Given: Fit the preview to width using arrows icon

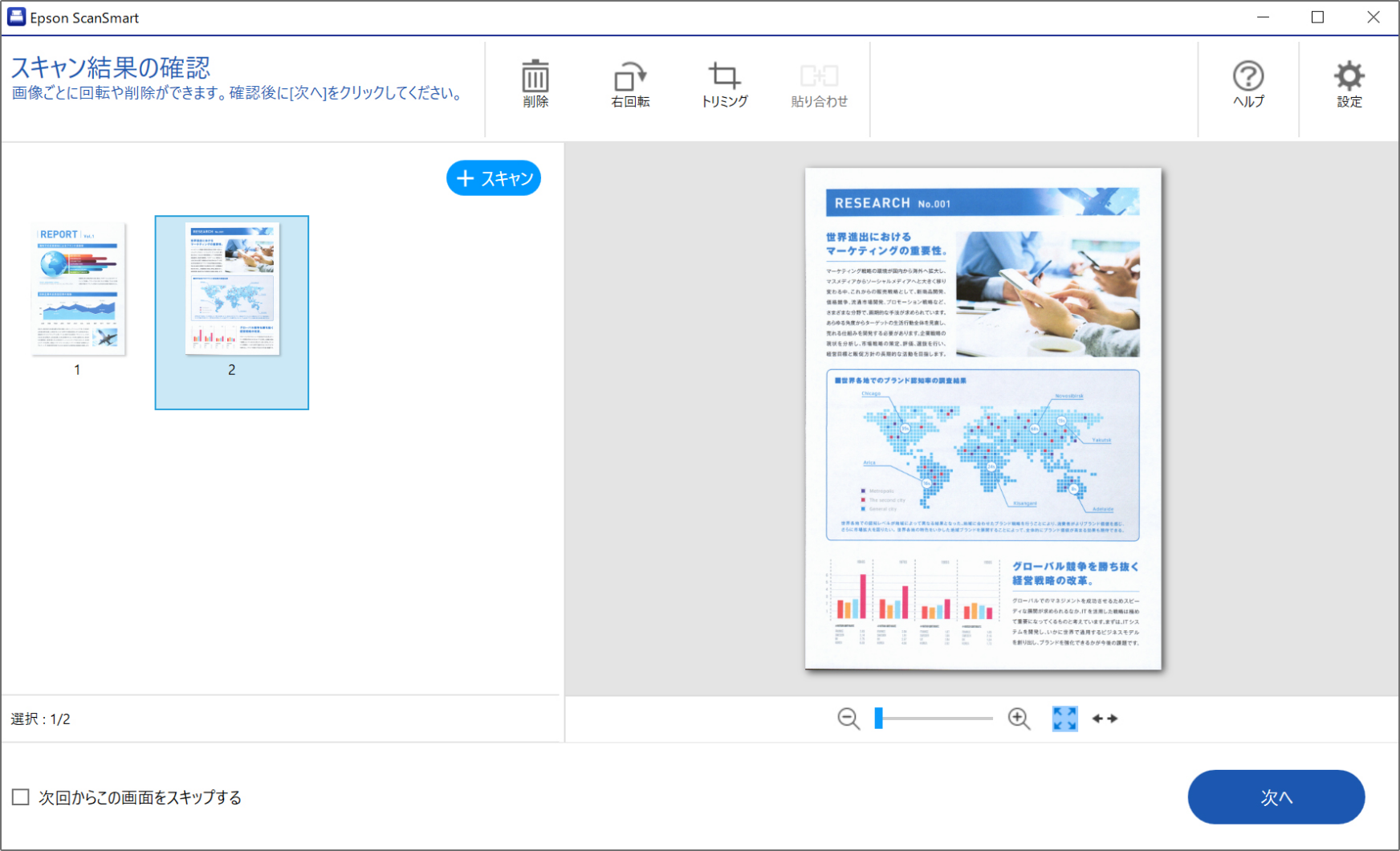Looking at the screenshot, I should pos(1105,719).
